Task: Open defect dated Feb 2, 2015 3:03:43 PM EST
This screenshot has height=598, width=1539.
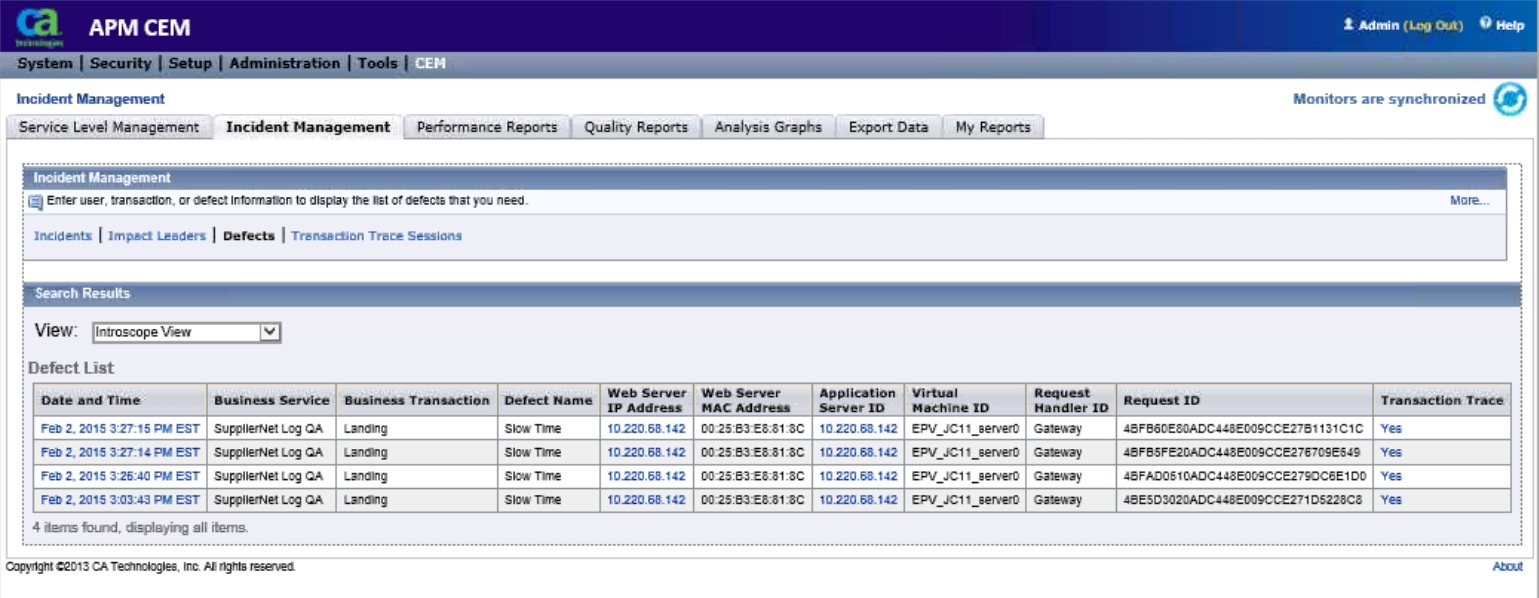Action: (120, 500)
